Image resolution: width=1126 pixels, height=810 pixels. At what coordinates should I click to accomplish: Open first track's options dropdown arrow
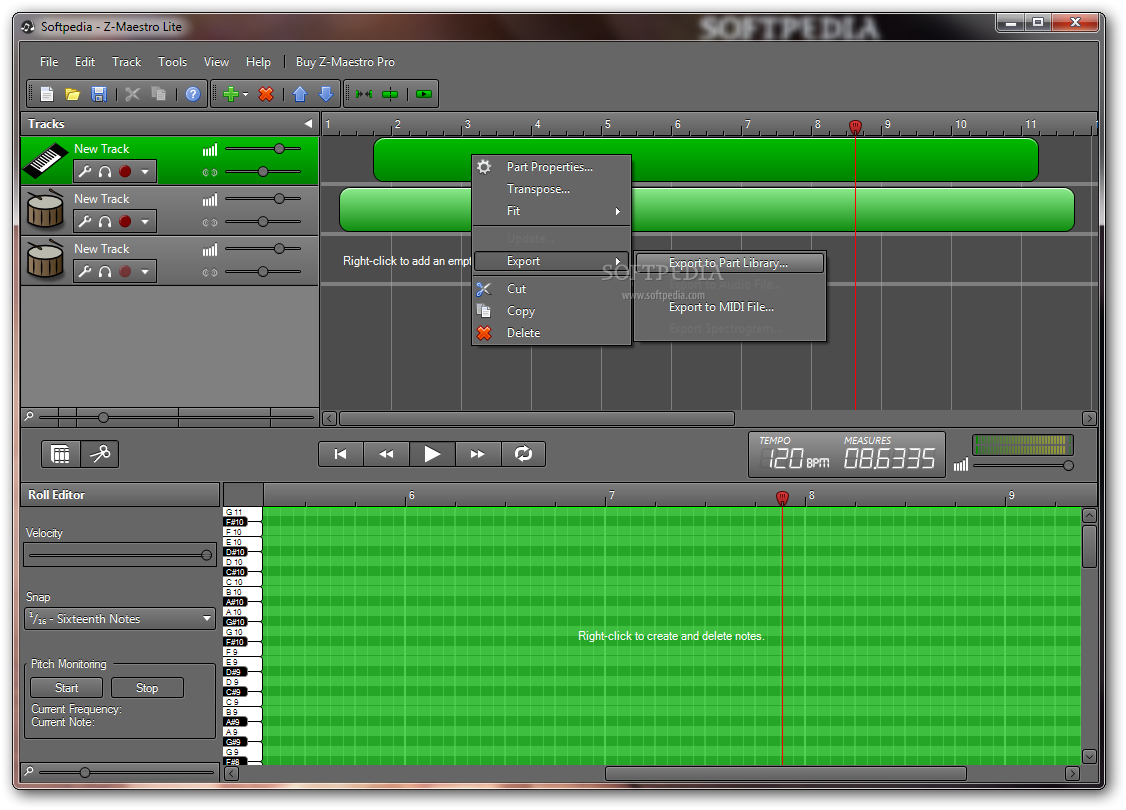tap(145, 172)
